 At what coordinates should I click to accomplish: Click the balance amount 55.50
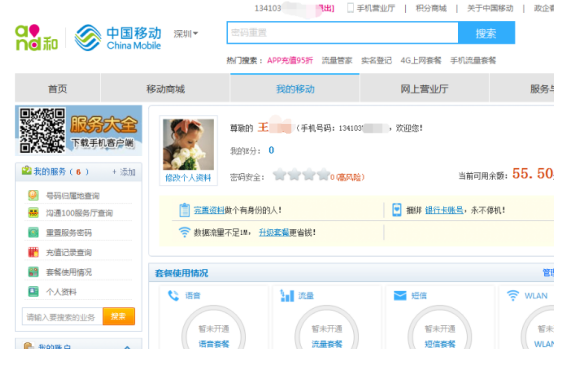point(533,173)
